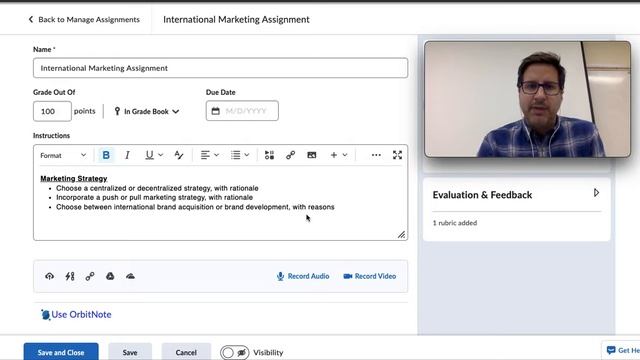
Task: Open list options dropdown arrow
Action: point(247,155)
